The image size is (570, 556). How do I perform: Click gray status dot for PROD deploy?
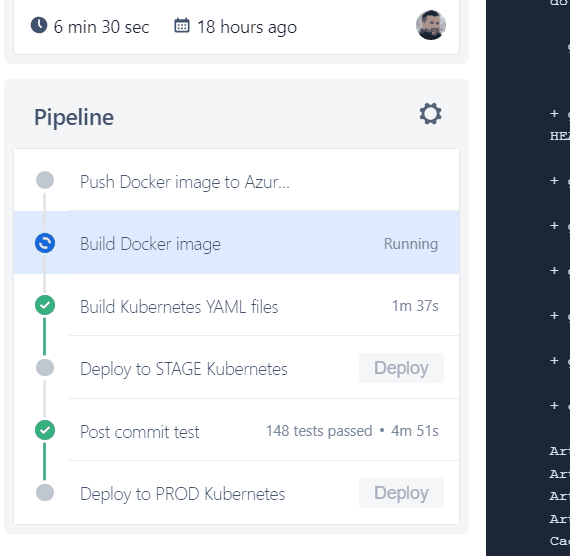[45, 493]
